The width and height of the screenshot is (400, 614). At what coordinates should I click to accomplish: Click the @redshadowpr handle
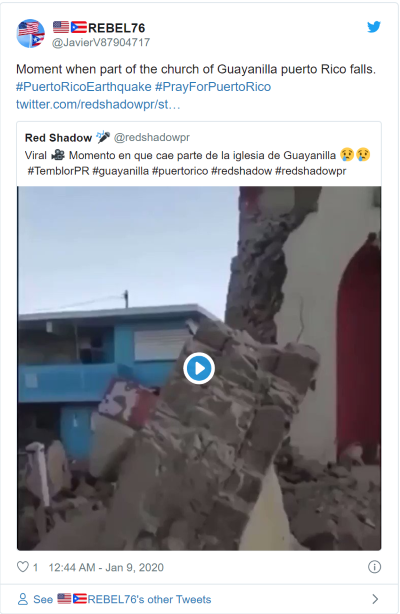152,137
